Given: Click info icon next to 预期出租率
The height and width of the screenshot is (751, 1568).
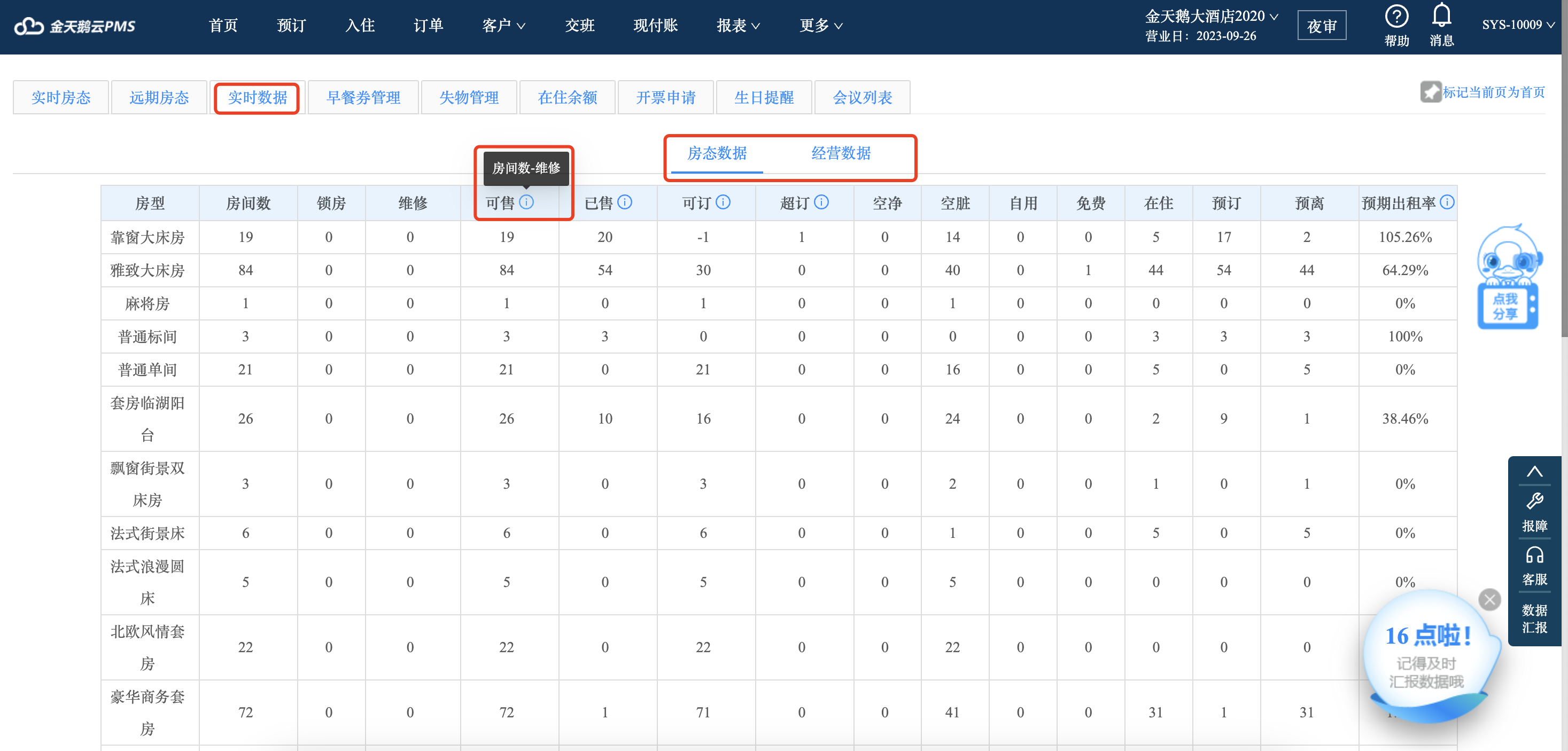Looking at the screenshot, I should [1447, 202].
